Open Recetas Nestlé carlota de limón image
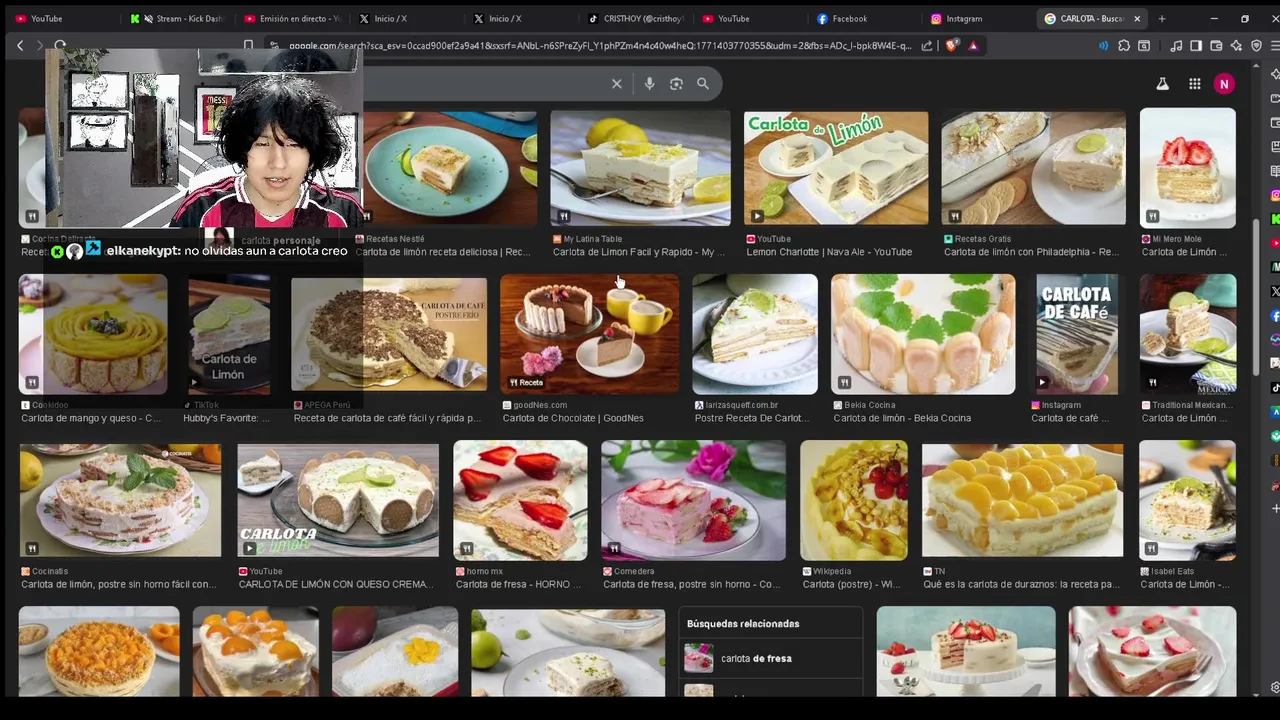This screenshot has width=1280, height=720. pyautogui.click(x=450, y=168)
